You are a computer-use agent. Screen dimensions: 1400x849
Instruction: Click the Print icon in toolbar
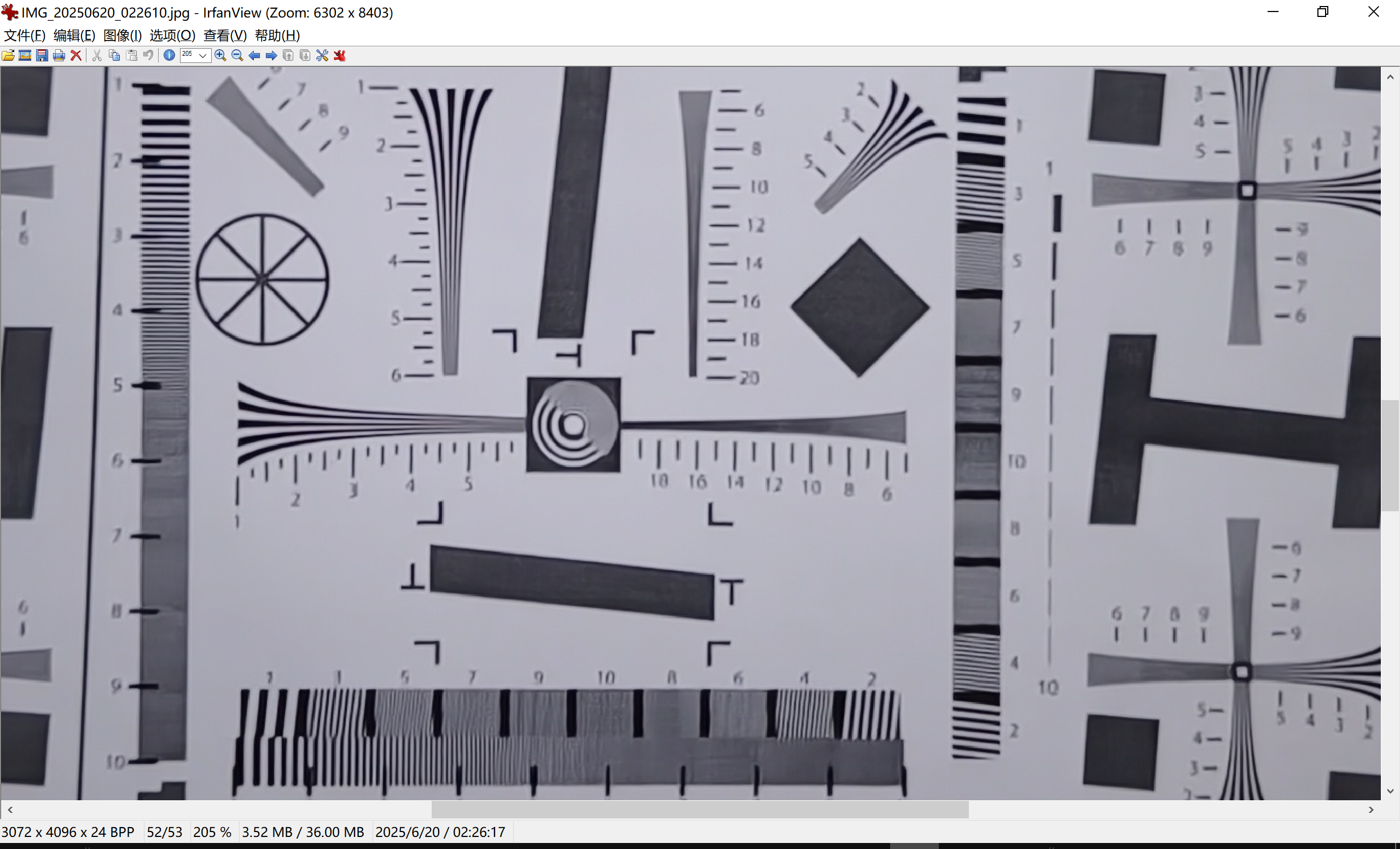[x=59, y=55]
